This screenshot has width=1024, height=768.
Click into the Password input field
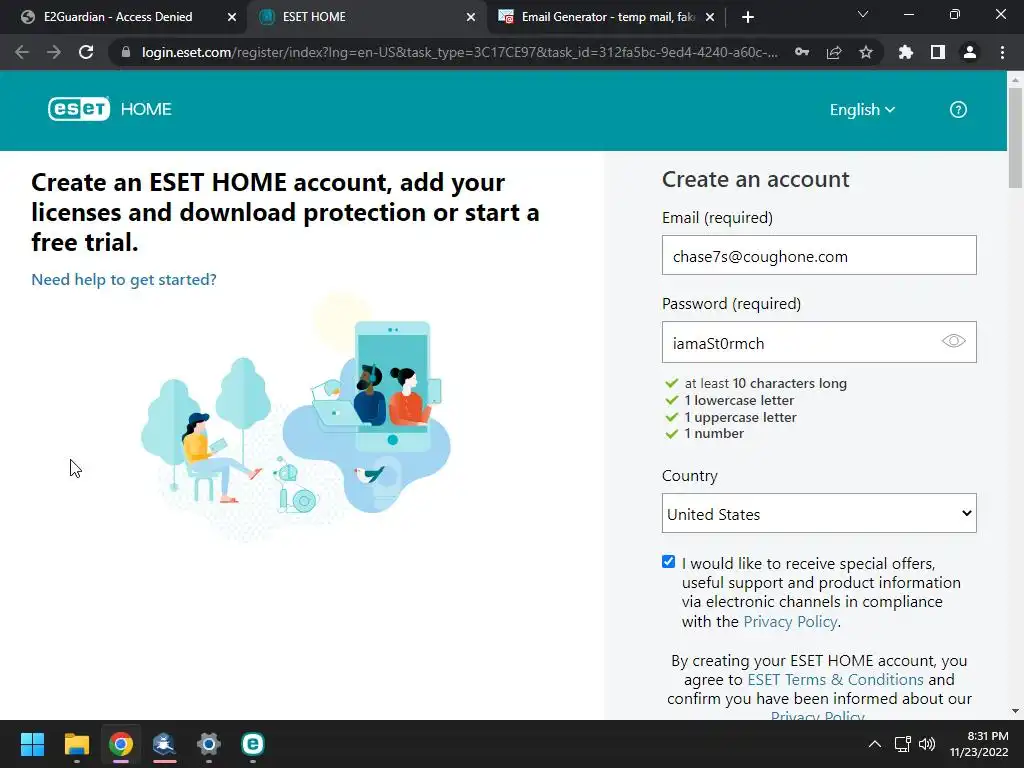[x=819, y=342]
